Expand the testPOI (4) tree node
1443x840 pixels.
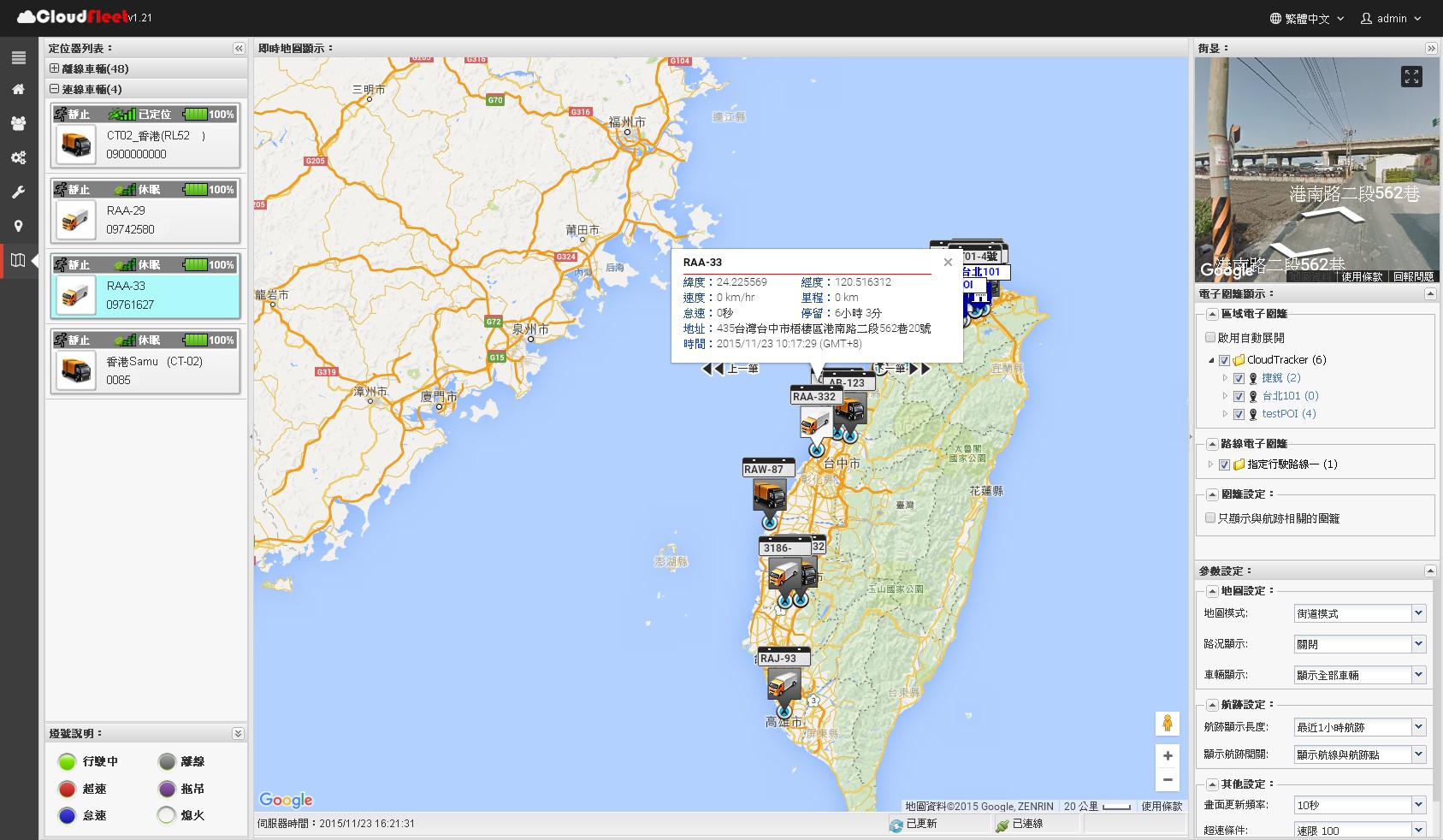point(1225,414)
